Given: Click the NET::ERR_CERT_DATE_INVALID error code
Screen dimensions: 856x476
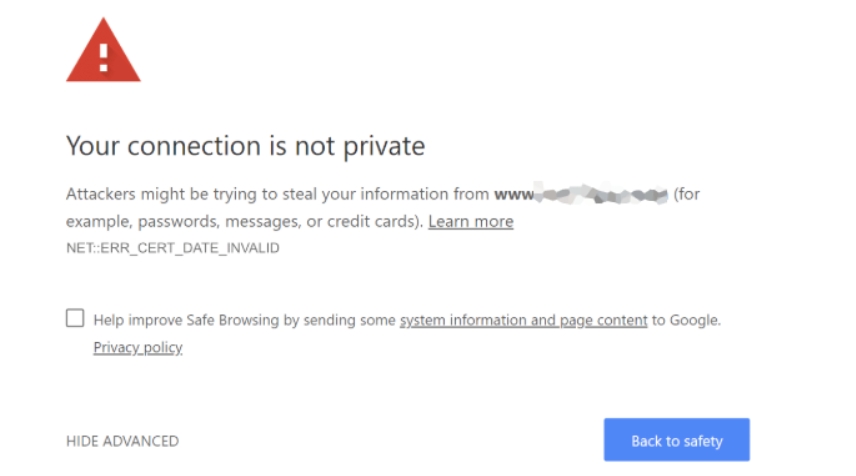Looking at the screenshot, I should (x=172, y=248).
